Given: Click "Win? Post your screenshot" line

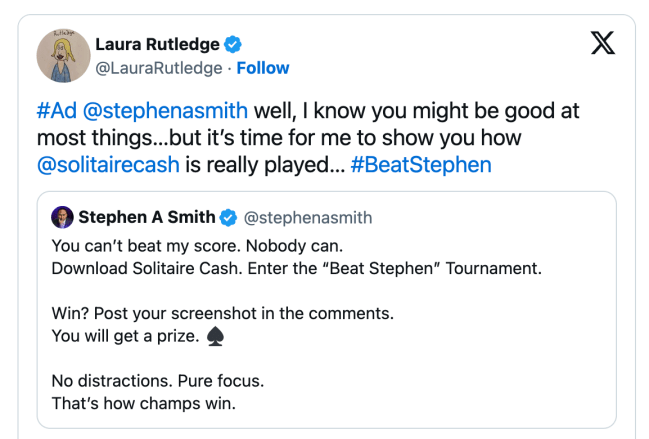Looking at the screenshot, I should (222, 313).
